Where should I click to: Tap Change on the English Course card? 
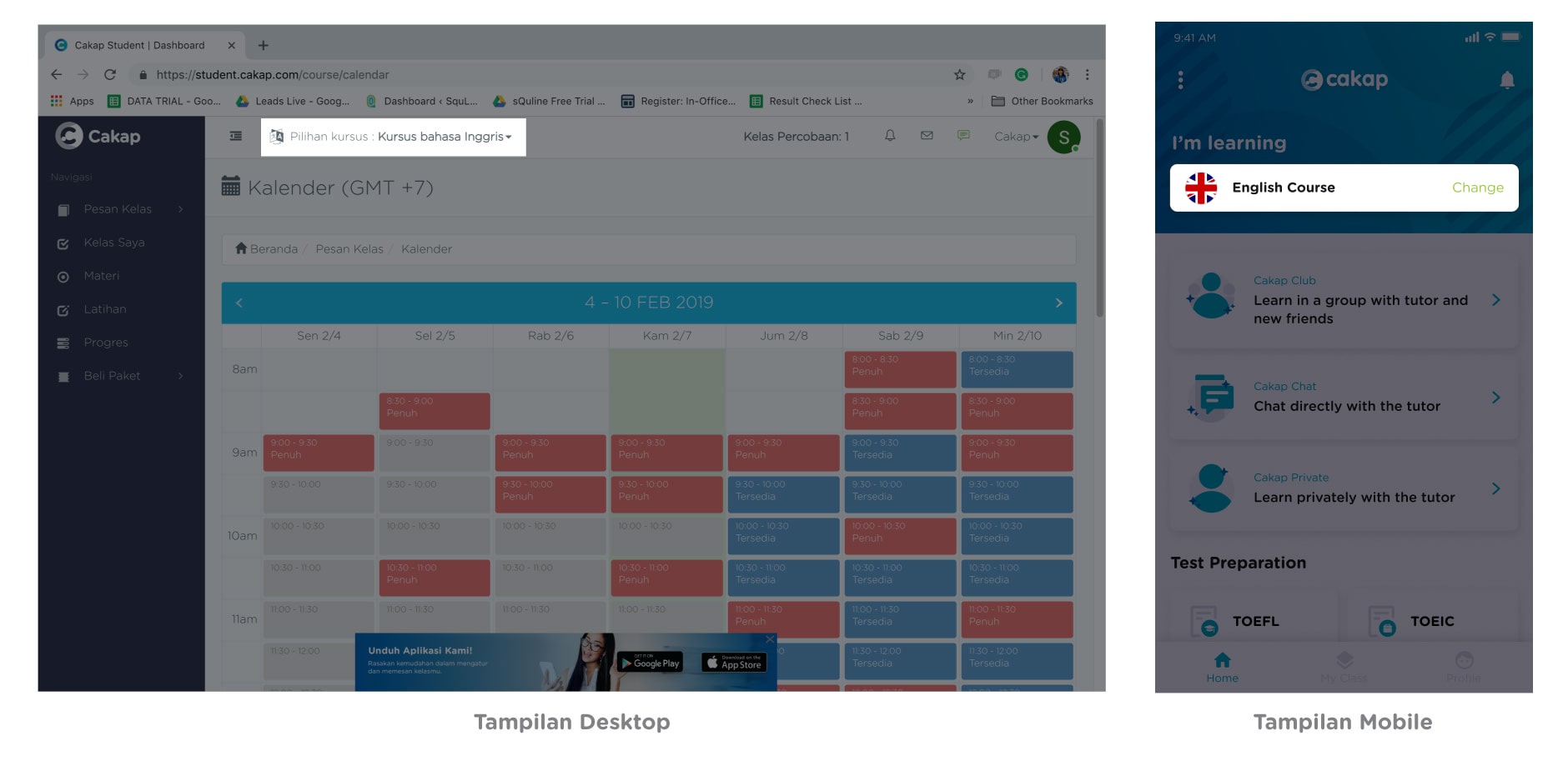[x=1478, y=188]
